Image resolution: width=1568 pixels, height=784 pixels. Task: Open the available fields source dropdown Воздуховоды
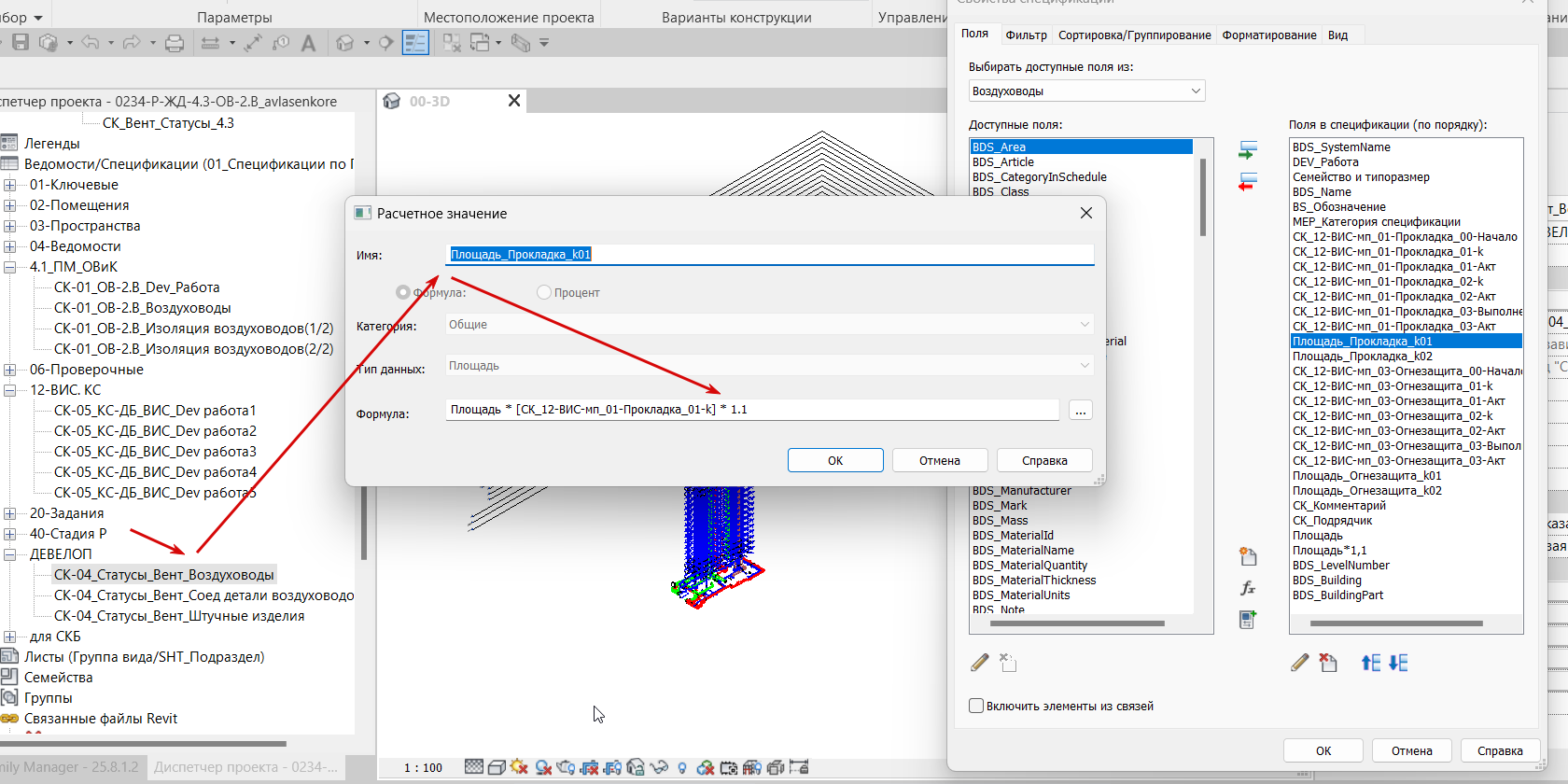coord(1087,91)
